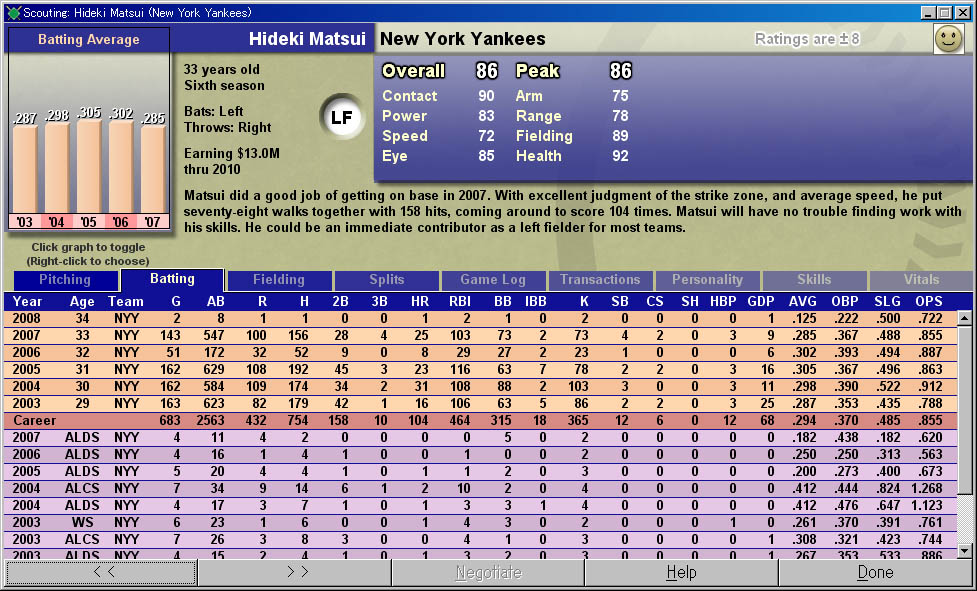977x591 pixels.
Task: Click the Overall rating value 86
Action: pyautogui.click(x=487, y=71)
